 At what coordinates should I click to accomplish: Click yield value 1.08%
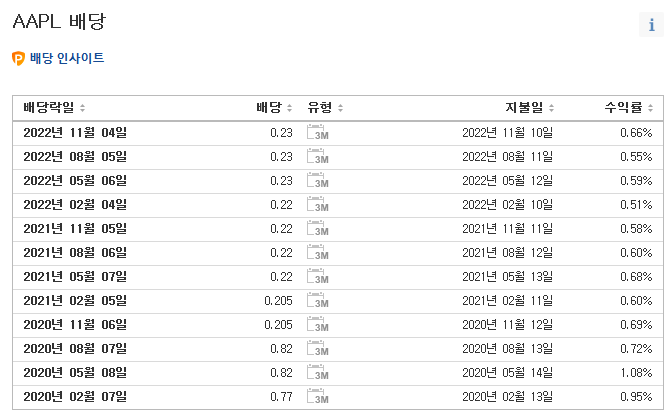636,372
